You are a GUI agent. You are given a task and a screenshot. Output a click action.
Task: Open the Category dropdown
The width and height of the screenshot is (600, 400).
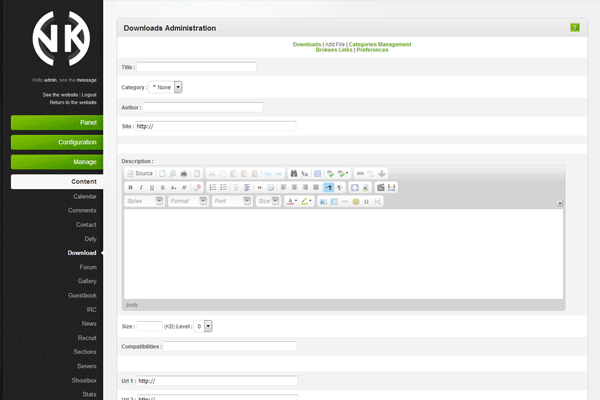tap(178, 87)
